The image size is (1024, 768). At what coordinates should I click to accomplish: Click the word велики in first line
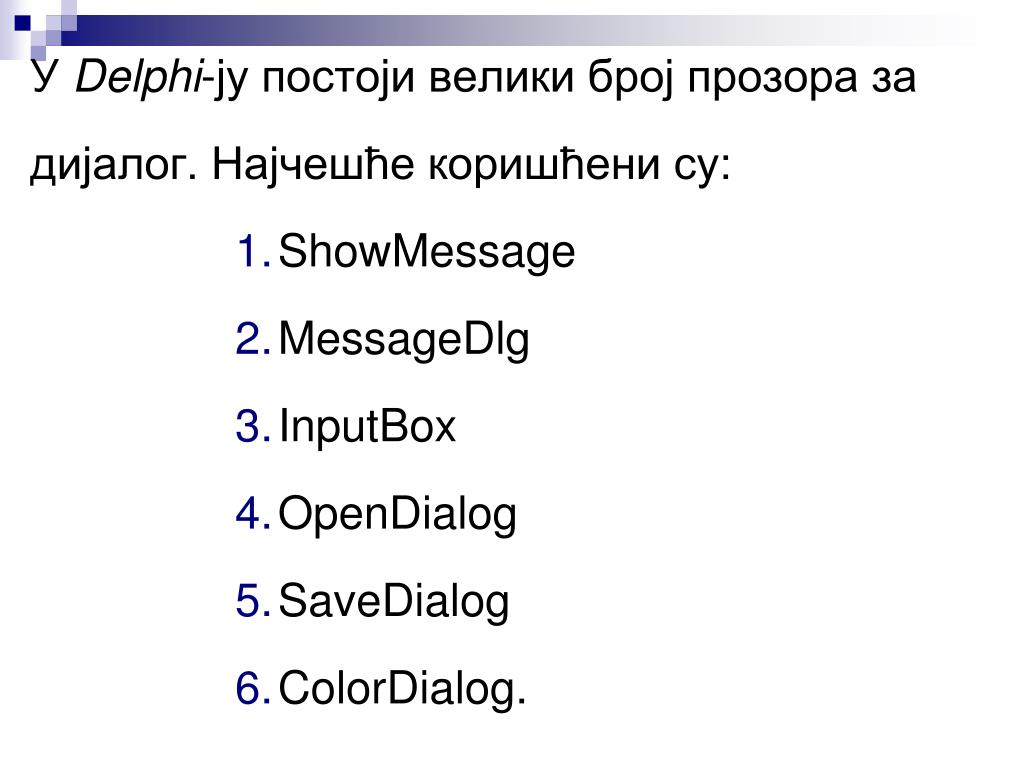tap(502, 78)
